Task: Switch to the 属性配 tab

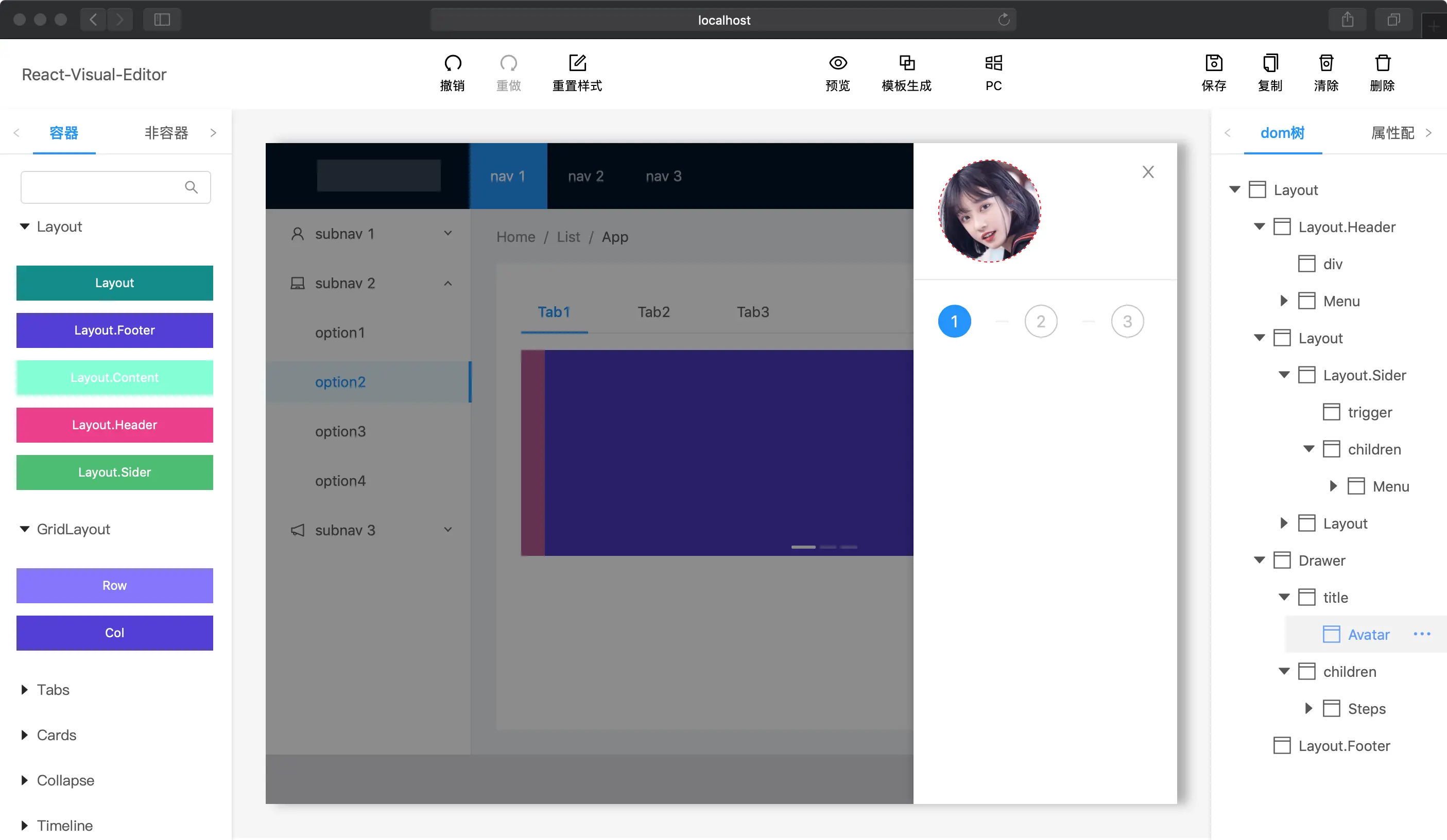Action: coord(1392,133)
